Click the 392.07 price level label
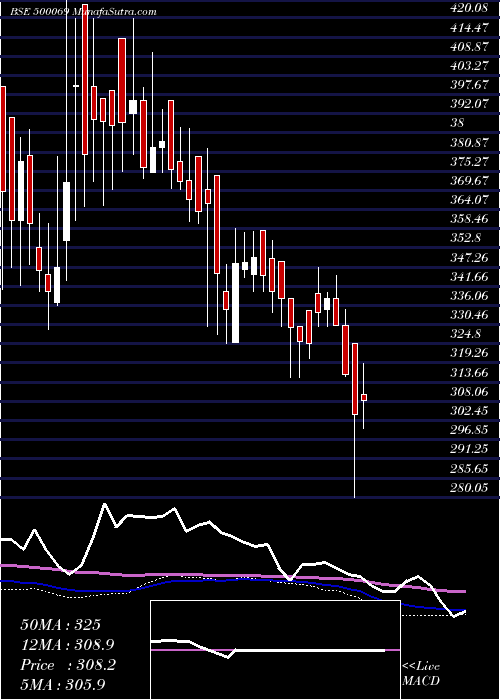Viewport: 500px width, 700px height. click(469, 104)
